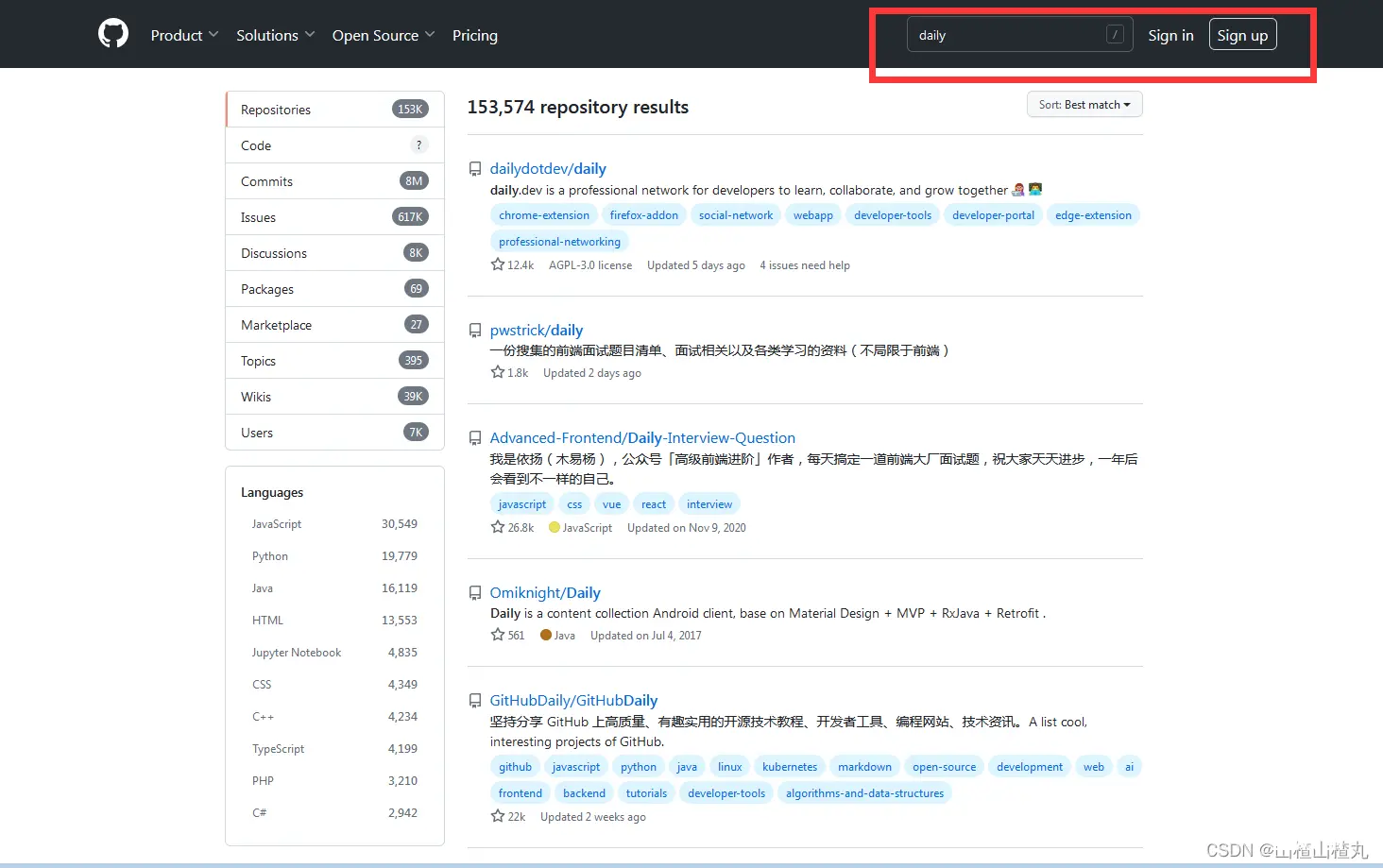This screenshot has width=1383, height=868.
Task: Click star icon showing 22k stars
Action: click(x=498, y=816)
